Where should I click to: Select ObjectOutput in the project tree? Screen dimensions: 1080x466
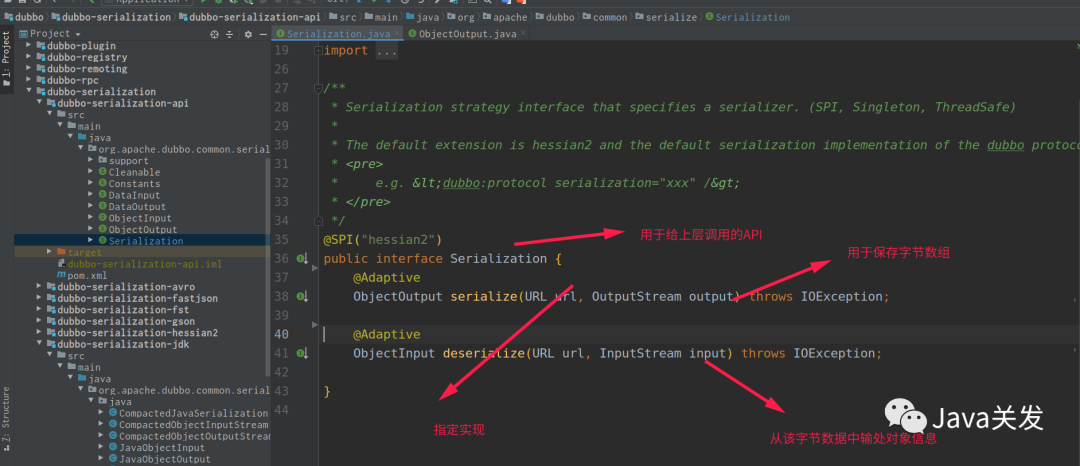pyautogui.click(x=137, y=229)
